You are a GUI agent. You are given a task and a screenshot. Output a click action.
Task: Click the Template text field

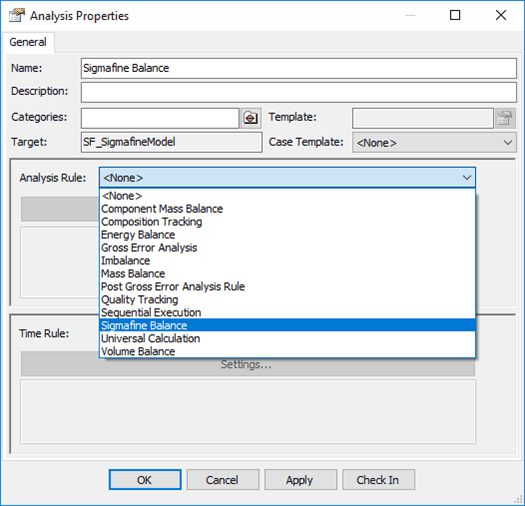click(423, 118)
